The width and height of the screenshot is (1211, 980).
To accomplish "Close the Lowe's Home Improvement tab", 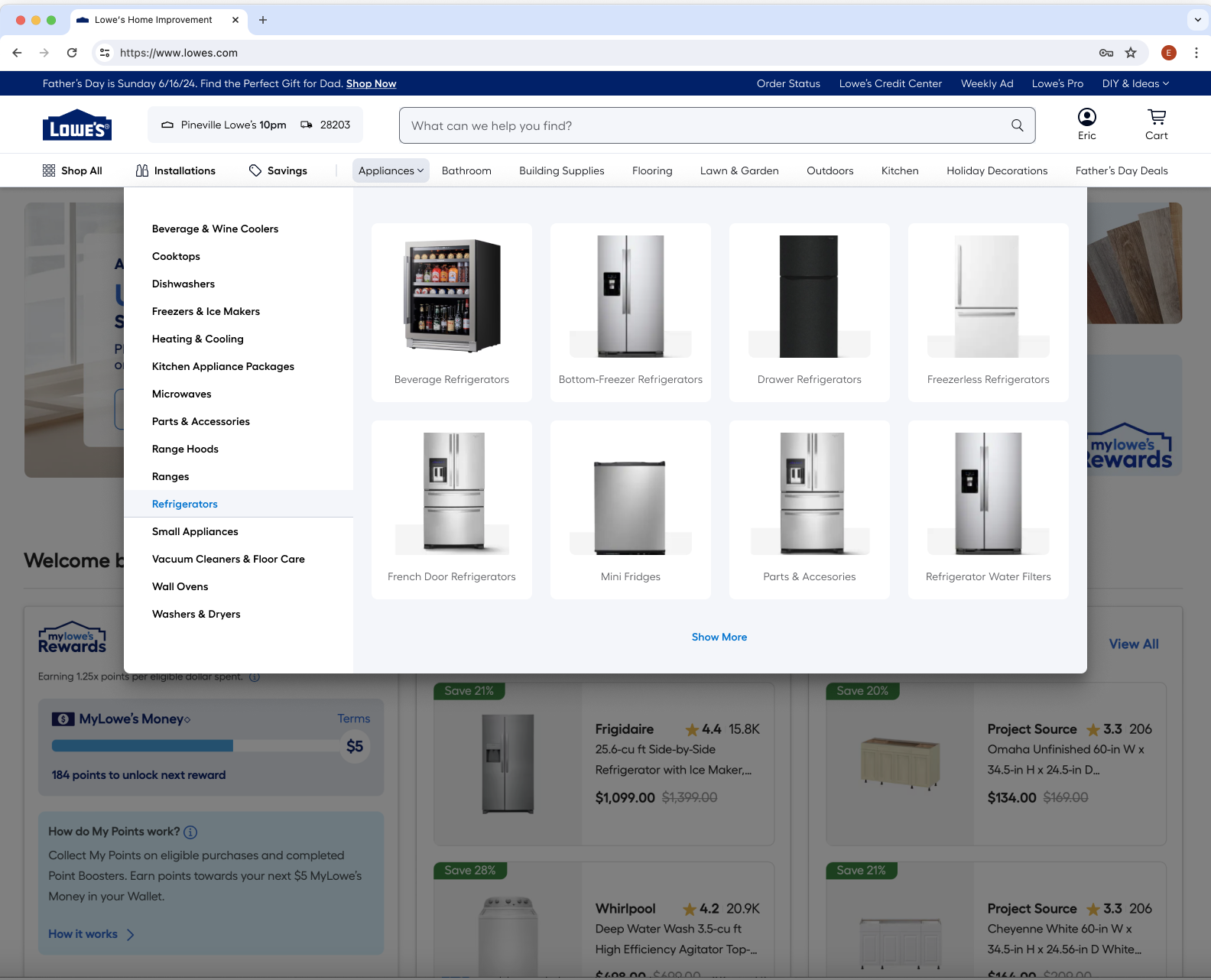I will click(x=235, y=20).
